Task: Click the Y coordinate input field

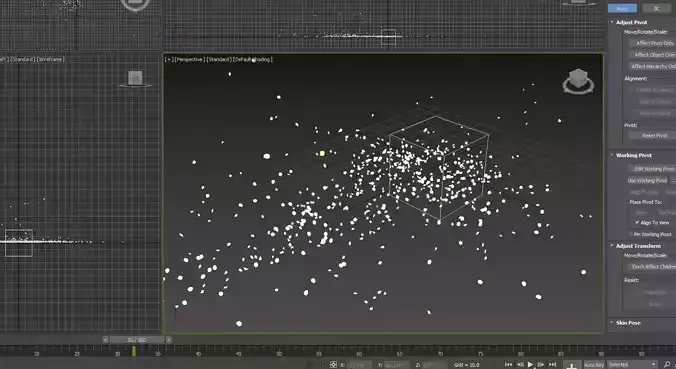Action: pyautogui.click(x=396, y=365)
